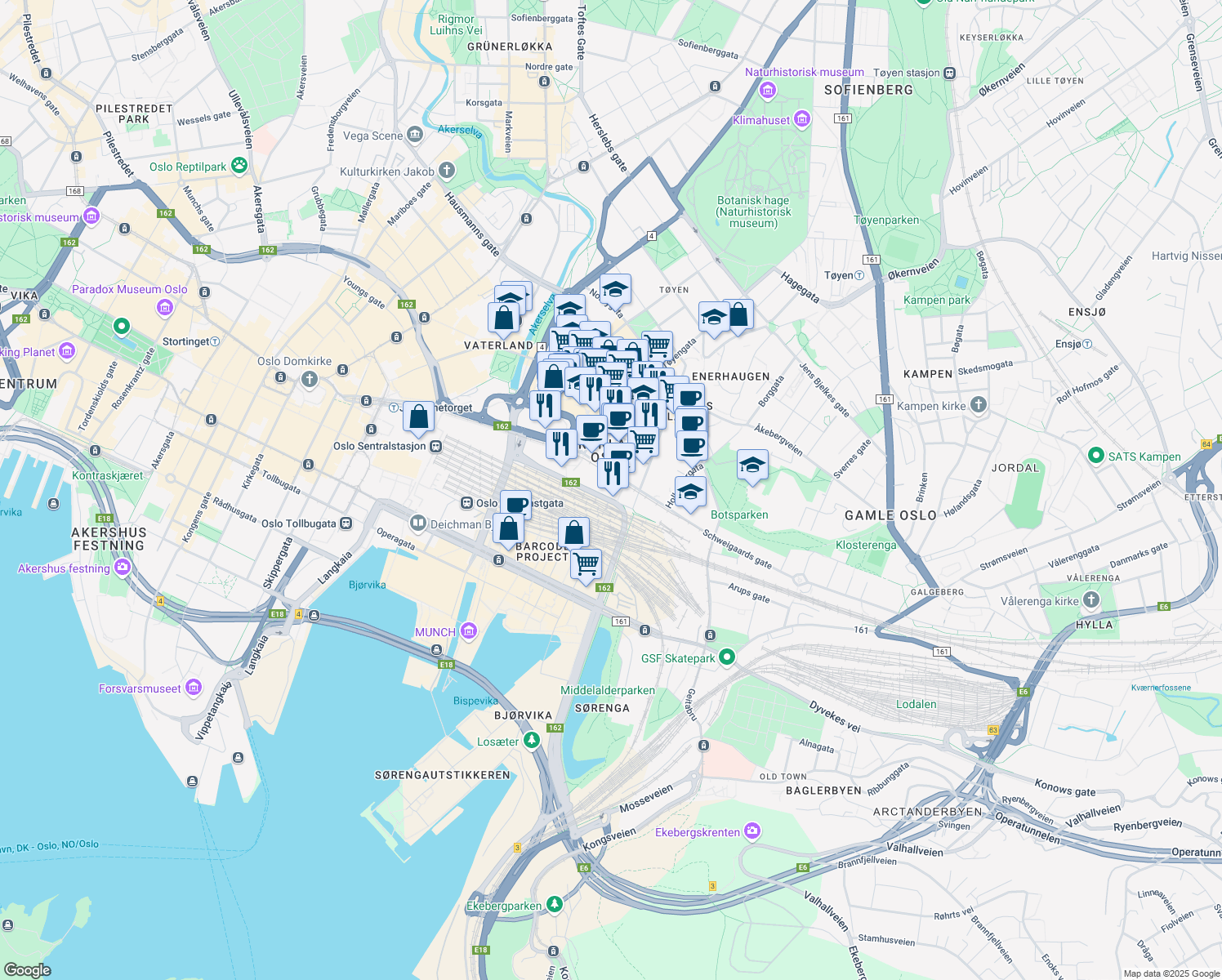Click the Tøyen metro station icon

click(x=859, y=275)
